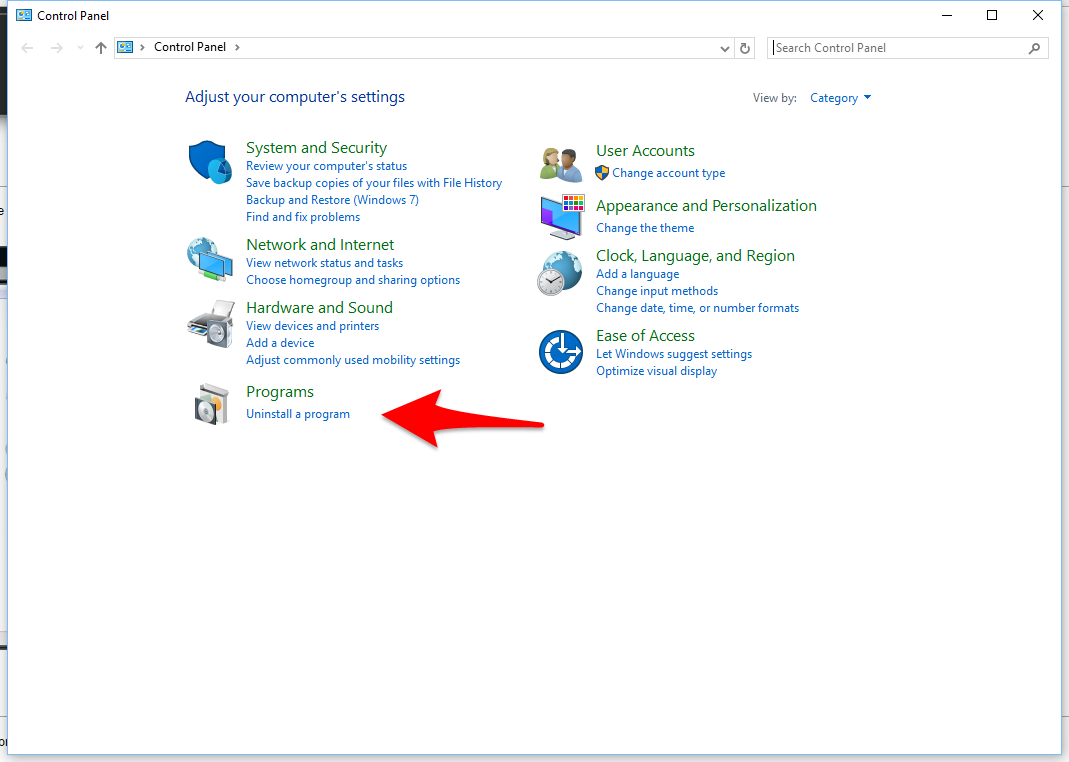Image resolution: width=1069 pixels, height=762 pixels.
Task: Click the Clock, Language, and Region icon
Action: click(x=560, y=272)
